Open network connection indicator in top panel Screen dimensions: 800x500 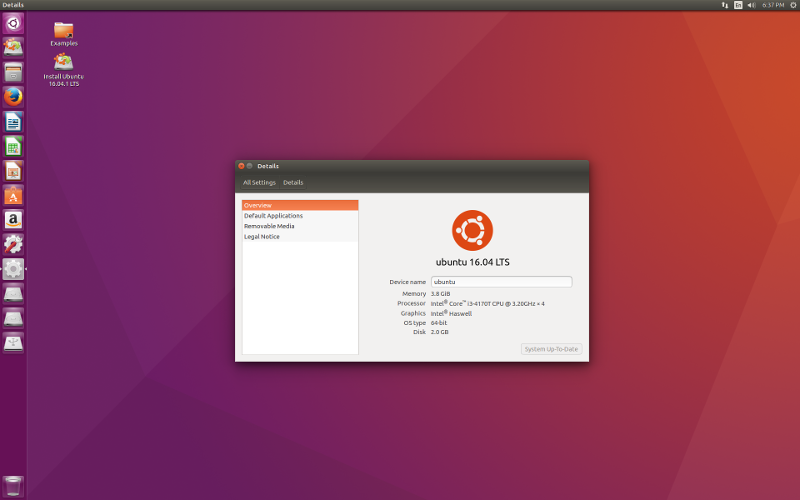pos(724,5)
